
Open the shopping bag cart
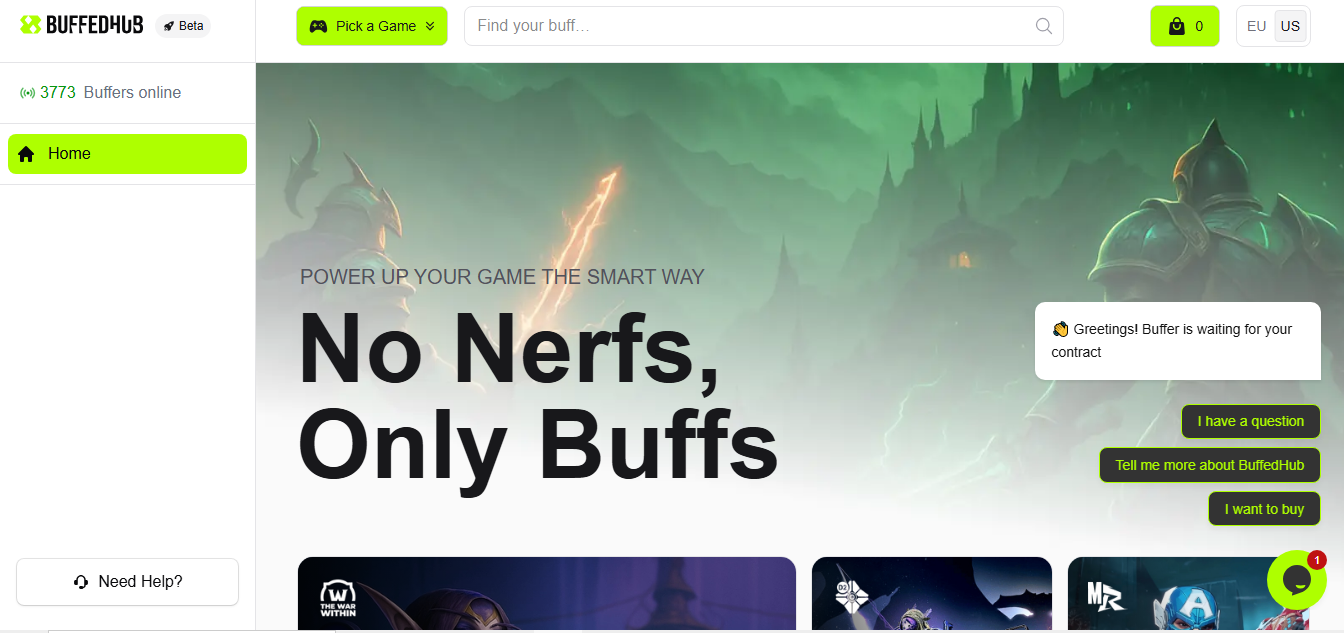point(1185,26)
